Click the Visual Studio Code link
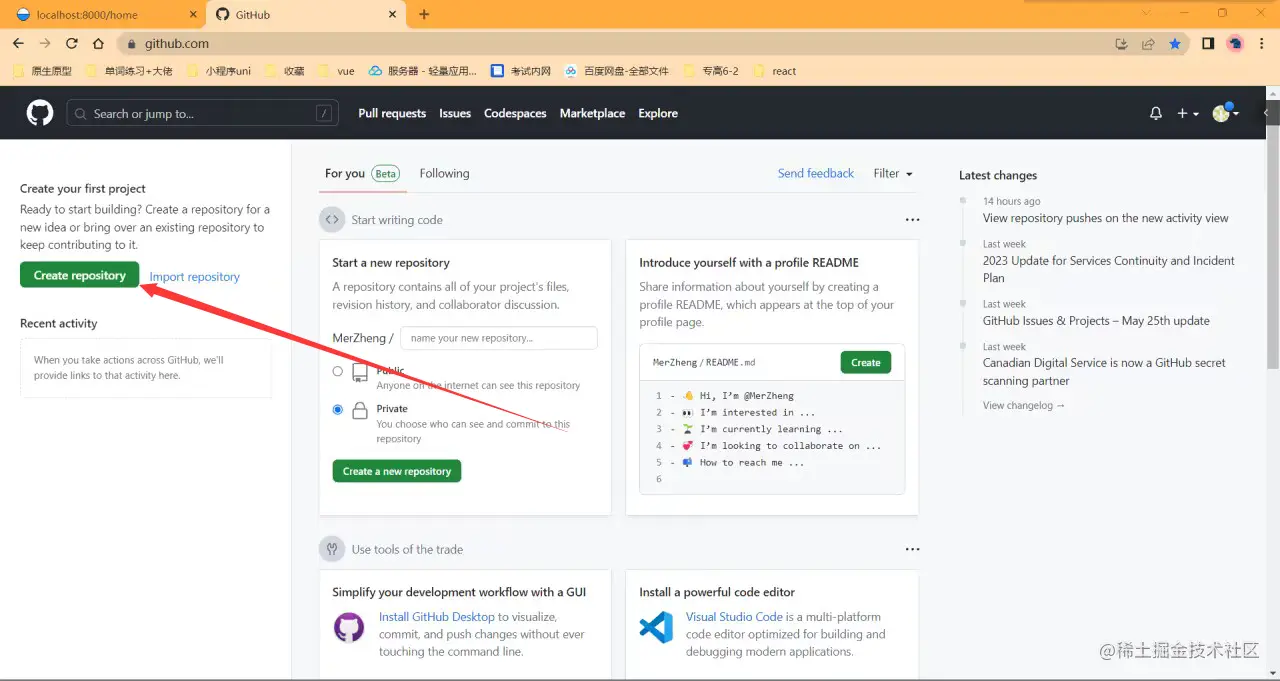The height and width of the screenshot is (681, 1280). pyautogui.click(x=734, y=617)
